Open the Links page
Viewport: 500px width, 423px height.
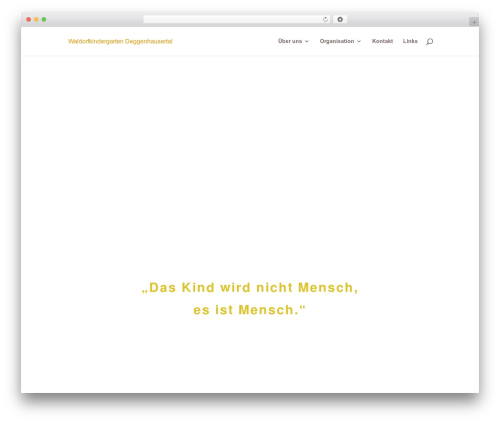coord(410,41)
